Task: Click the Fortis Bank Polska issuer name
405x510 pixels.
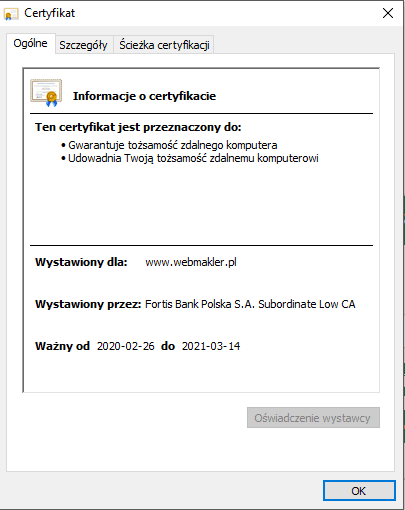Action: pos(250,304)
